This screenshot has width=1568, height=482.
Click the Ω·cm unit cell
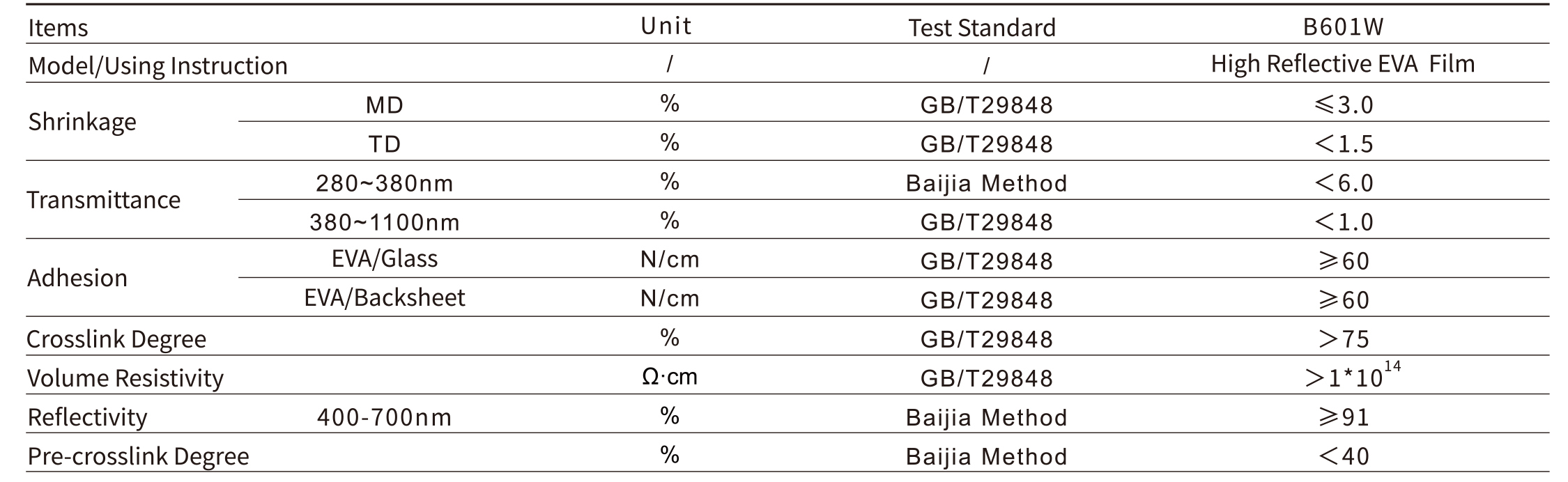[x=669, y=377]
